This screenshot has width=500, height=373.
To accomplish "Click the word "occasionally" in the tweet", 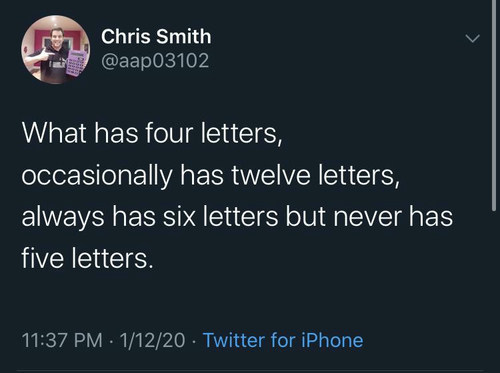I will (x=97, y=176).
